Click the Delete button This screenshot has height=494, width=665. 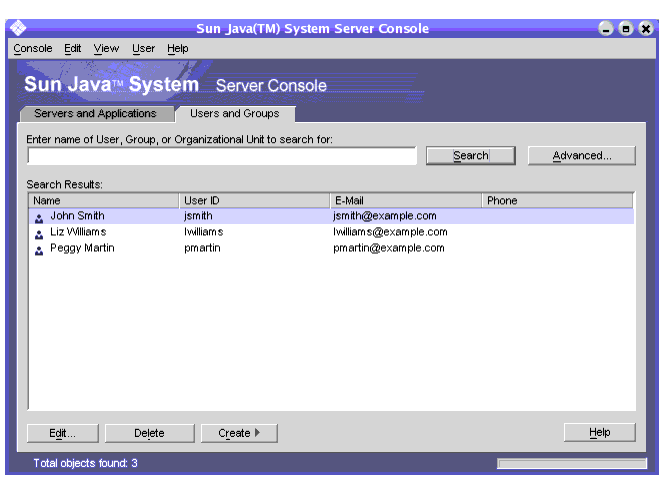(x=149, y=433)
